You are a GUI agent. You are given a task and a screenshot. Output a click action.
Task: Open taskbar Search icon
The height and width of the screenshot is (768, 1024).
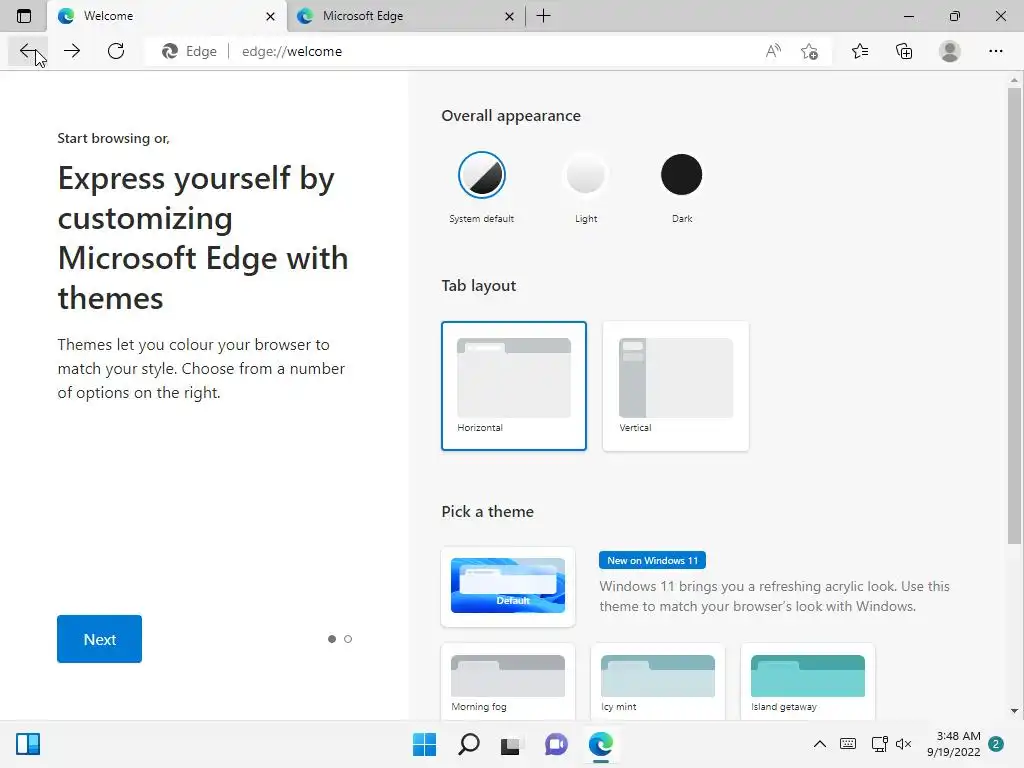tap(468, 744)
